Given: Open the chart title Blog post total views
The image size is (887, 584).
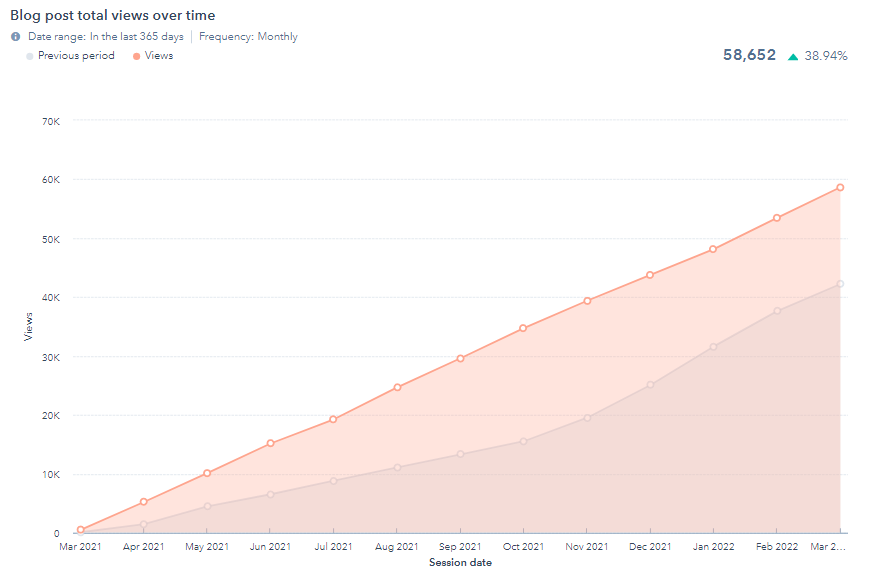Looking at the screenshot, I should (x=112, y=16).
